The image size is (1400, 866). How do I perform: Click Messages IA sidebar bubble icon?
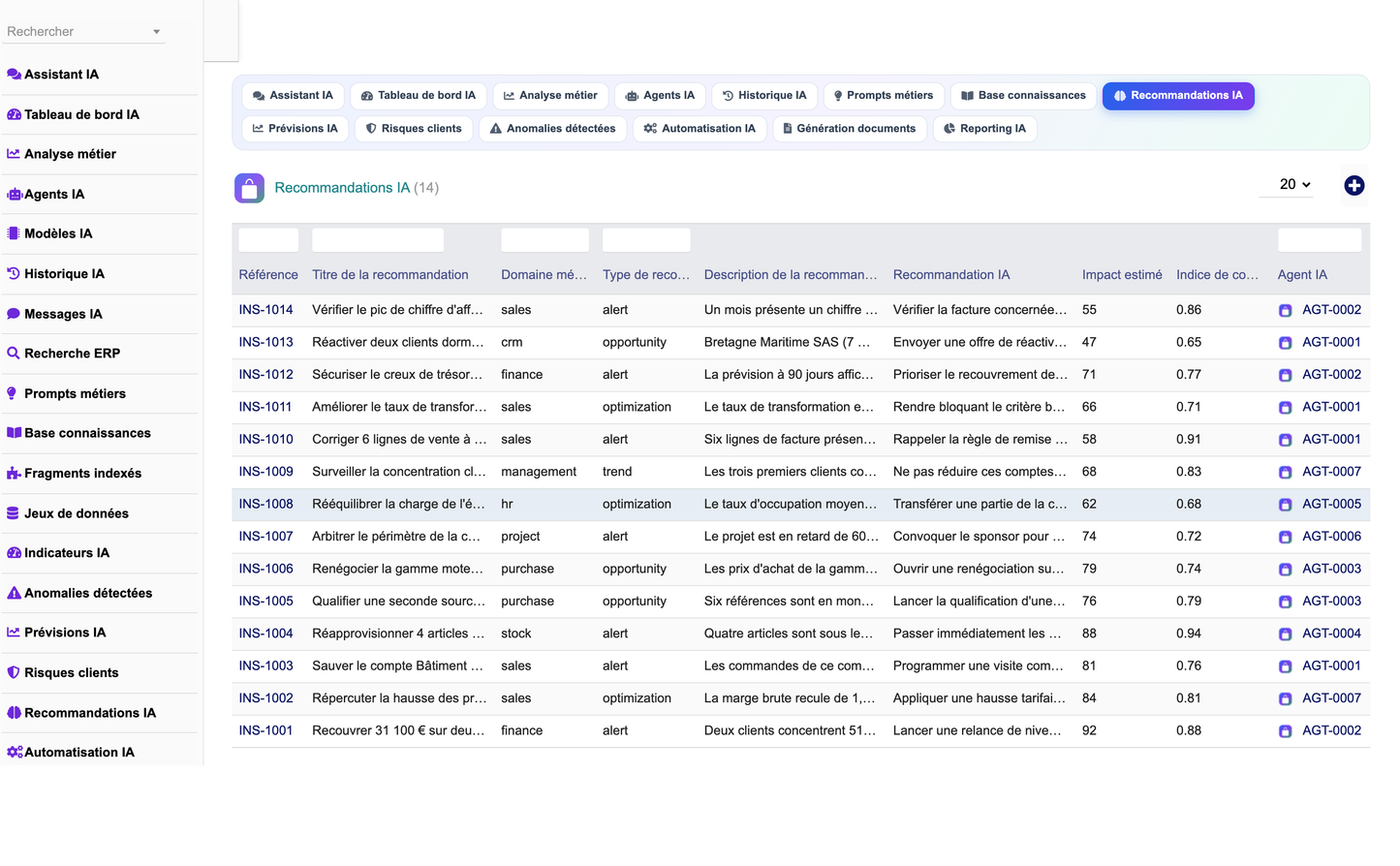click(14, 314)
